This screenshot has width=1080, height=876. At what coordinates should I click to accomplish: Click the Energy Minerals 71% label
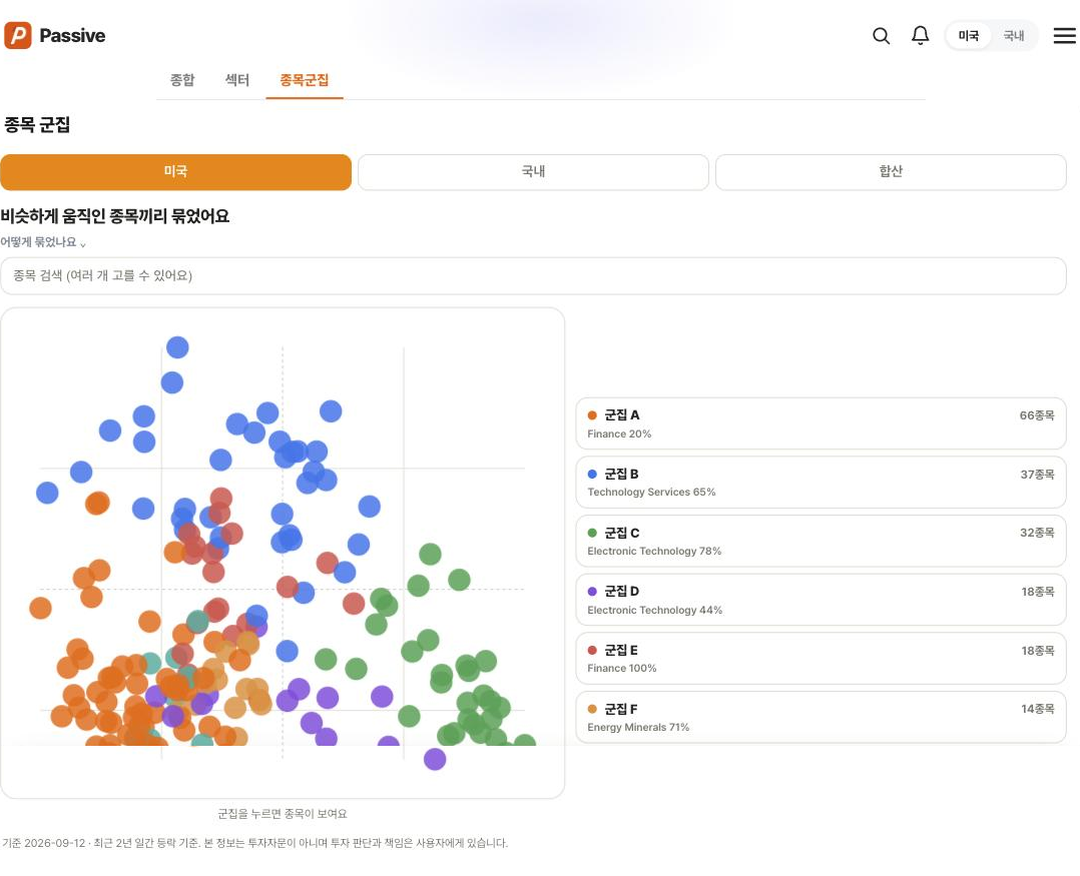pos(638,727)
